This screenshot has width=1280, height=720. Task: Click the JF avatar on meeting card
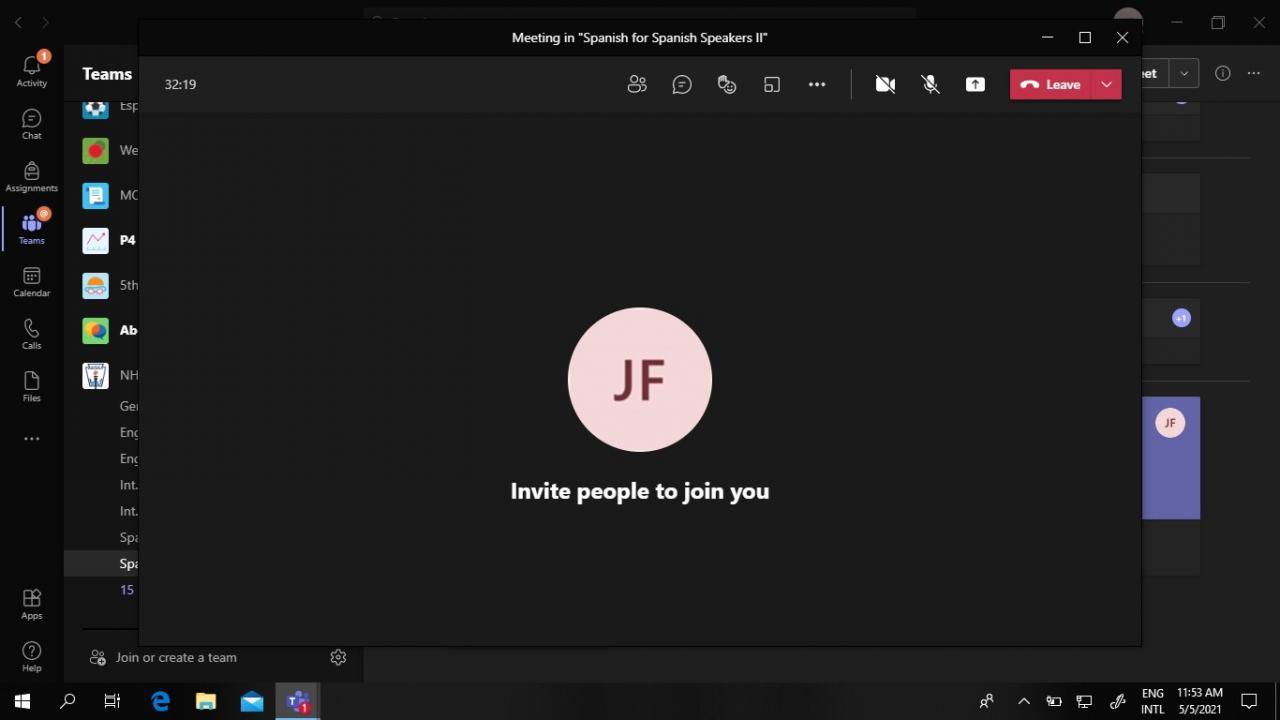click(x=1170, y=423)
